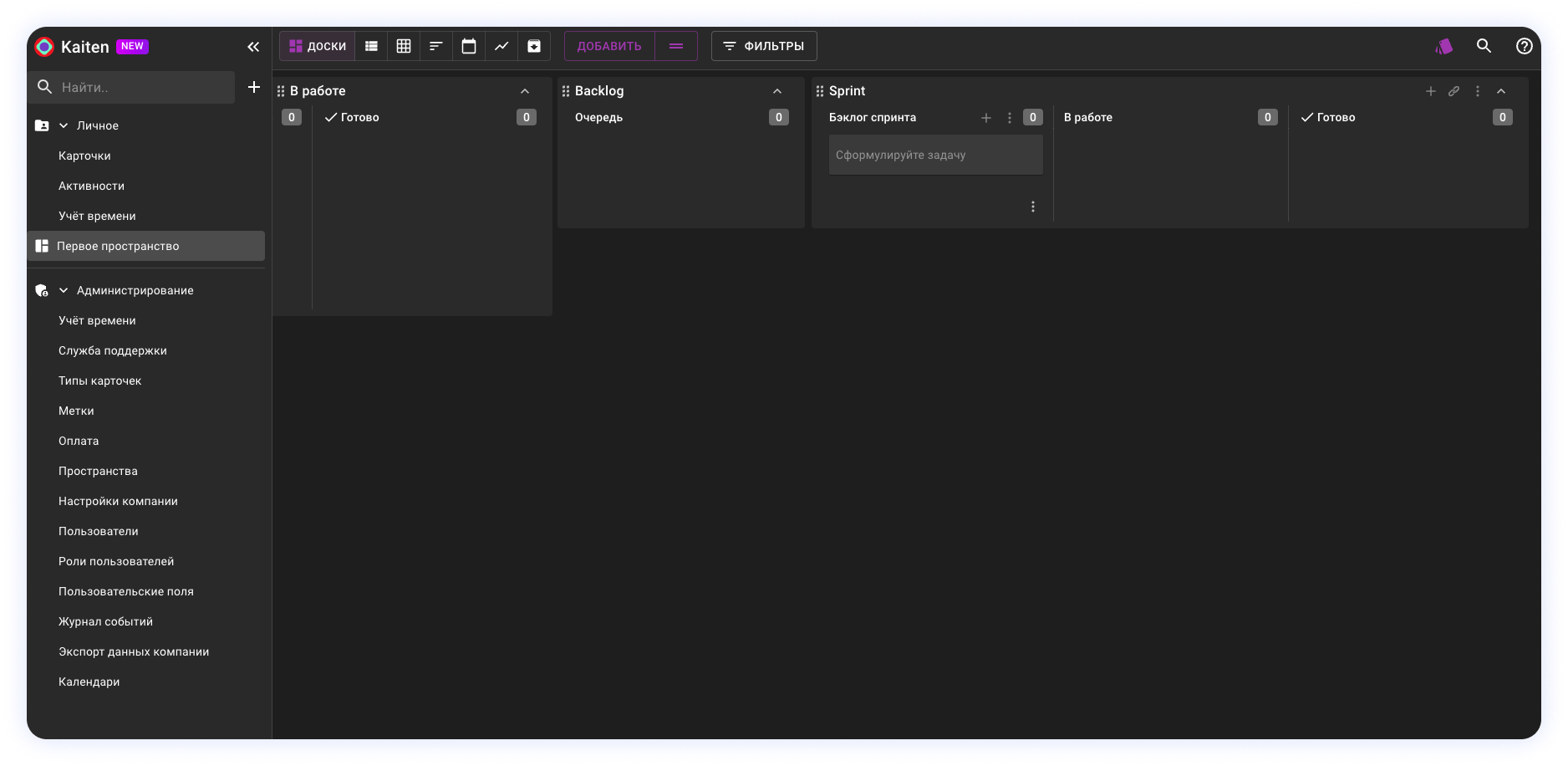Switch to the list view icon
The height and width of the screenshot is (766, 1568).
[371, 46]
